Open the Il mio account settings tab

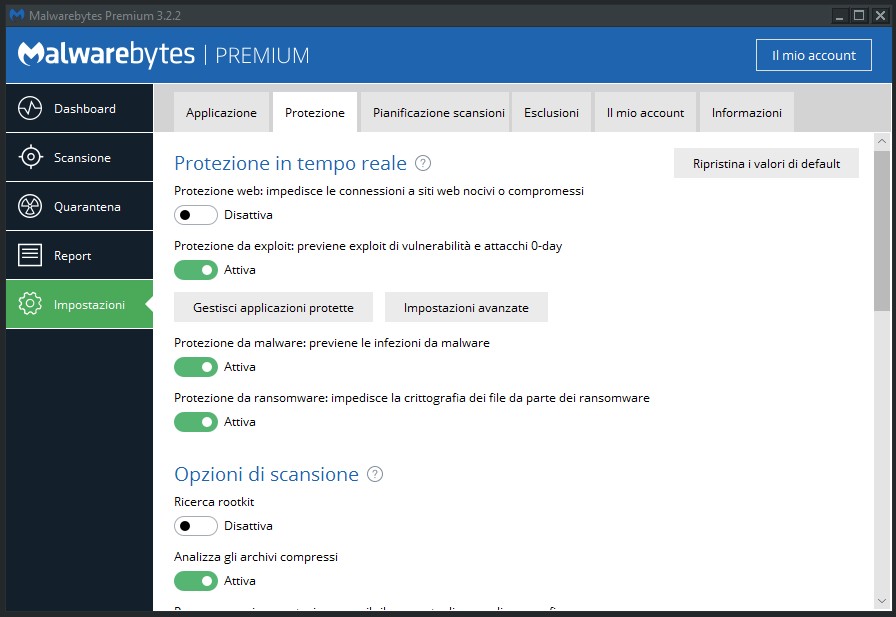click(645, 113)
